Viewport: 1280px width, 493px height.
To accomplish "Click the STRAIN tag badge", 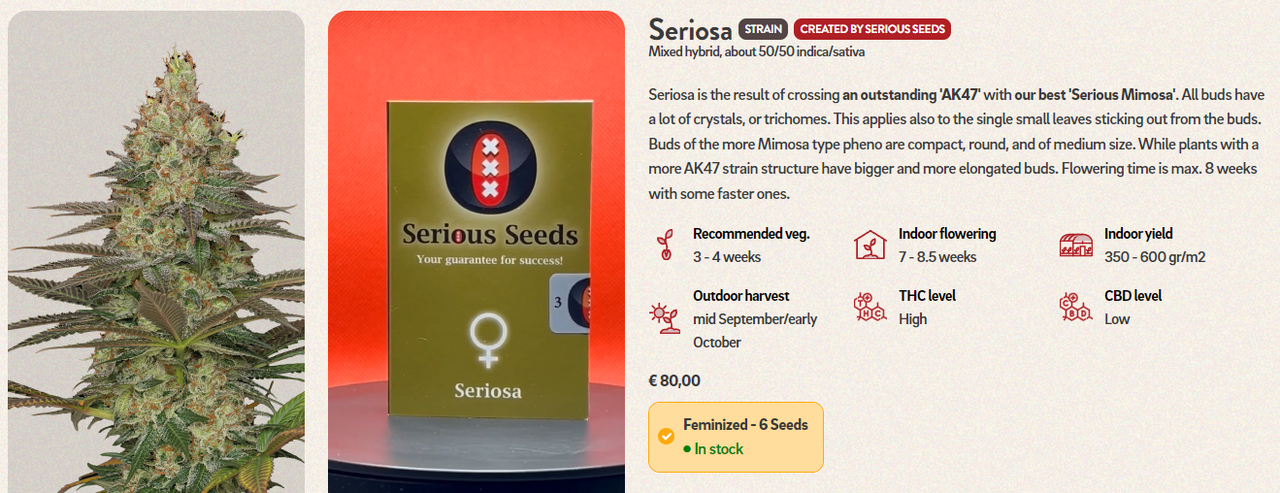I will 763,29.
